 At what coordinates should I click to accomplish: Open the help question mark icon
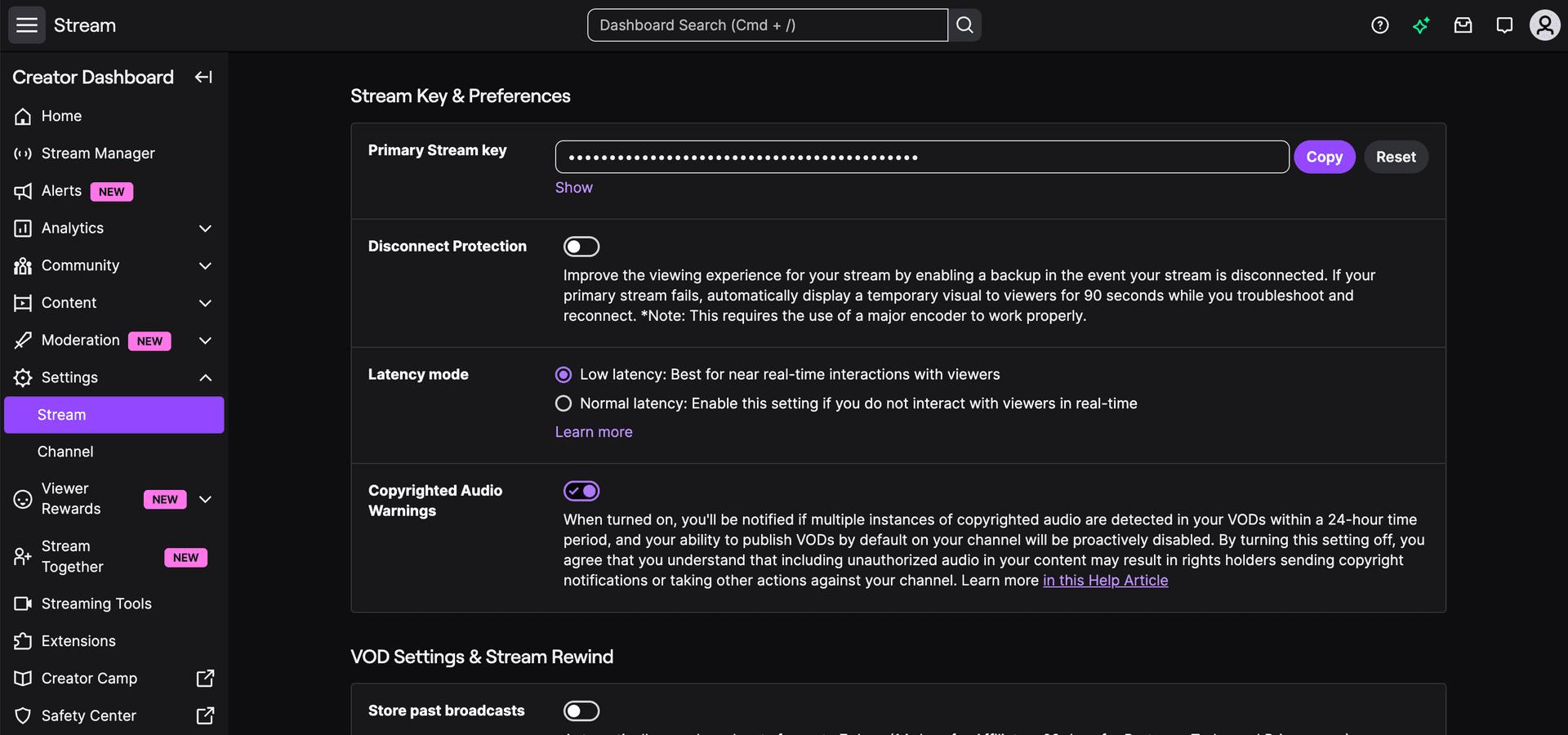[1379, 25]
